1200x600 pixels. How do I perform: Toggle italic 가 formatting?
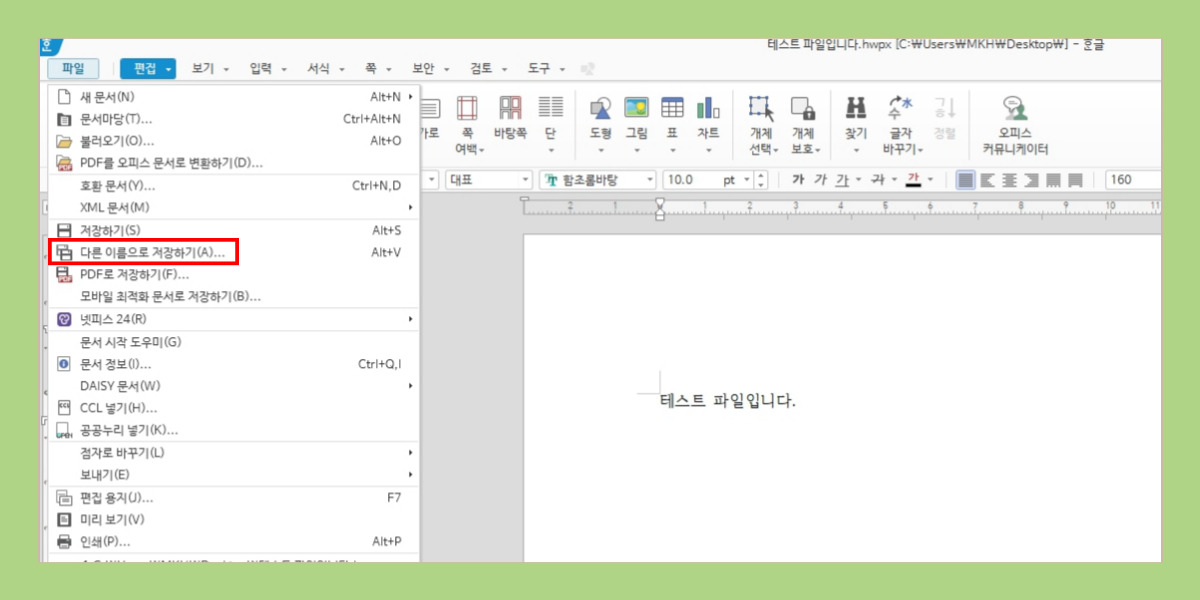[820, 180]
